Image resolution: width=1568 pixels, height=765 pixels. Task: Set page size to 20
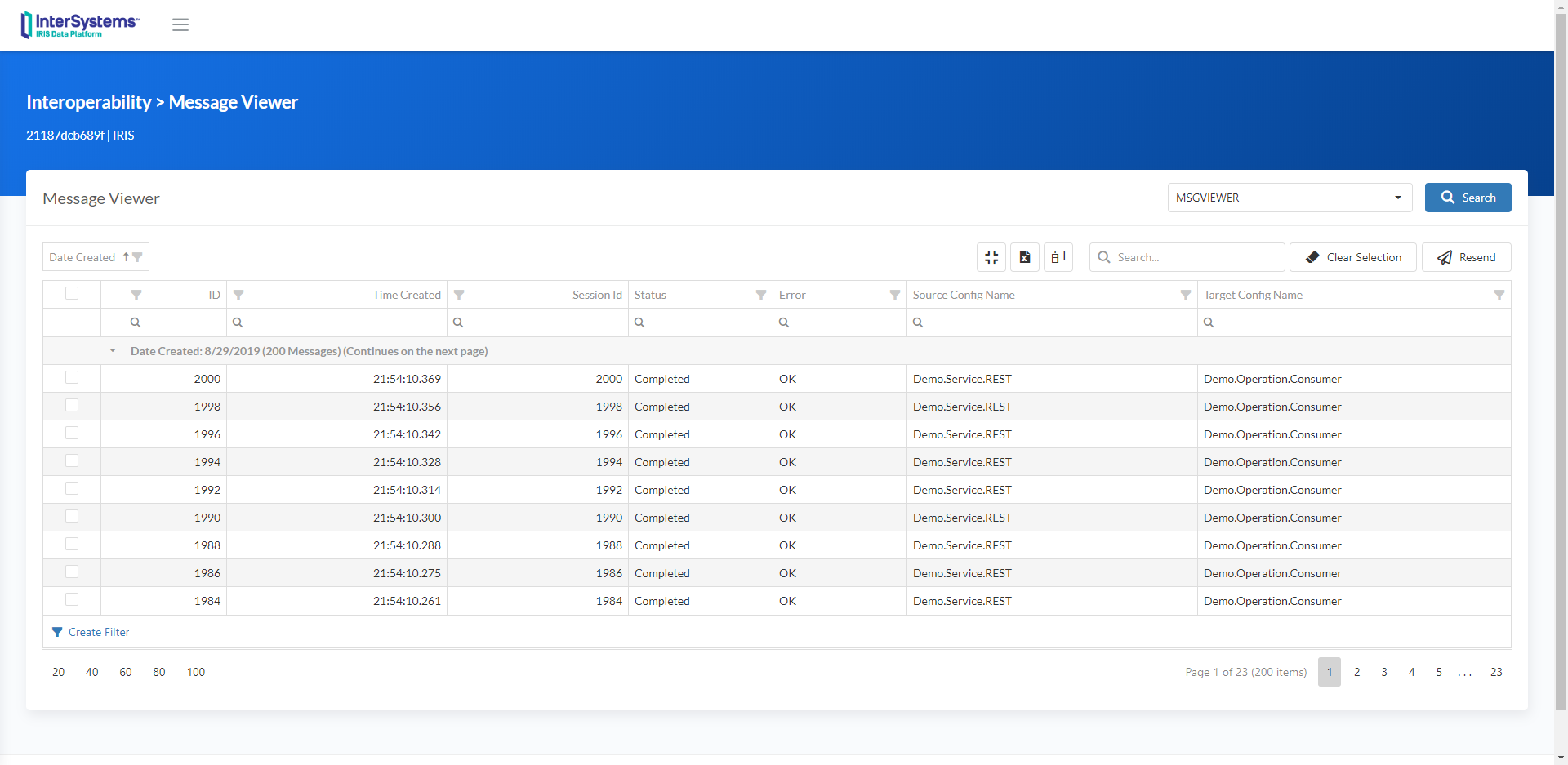click(x=59, y=672)
